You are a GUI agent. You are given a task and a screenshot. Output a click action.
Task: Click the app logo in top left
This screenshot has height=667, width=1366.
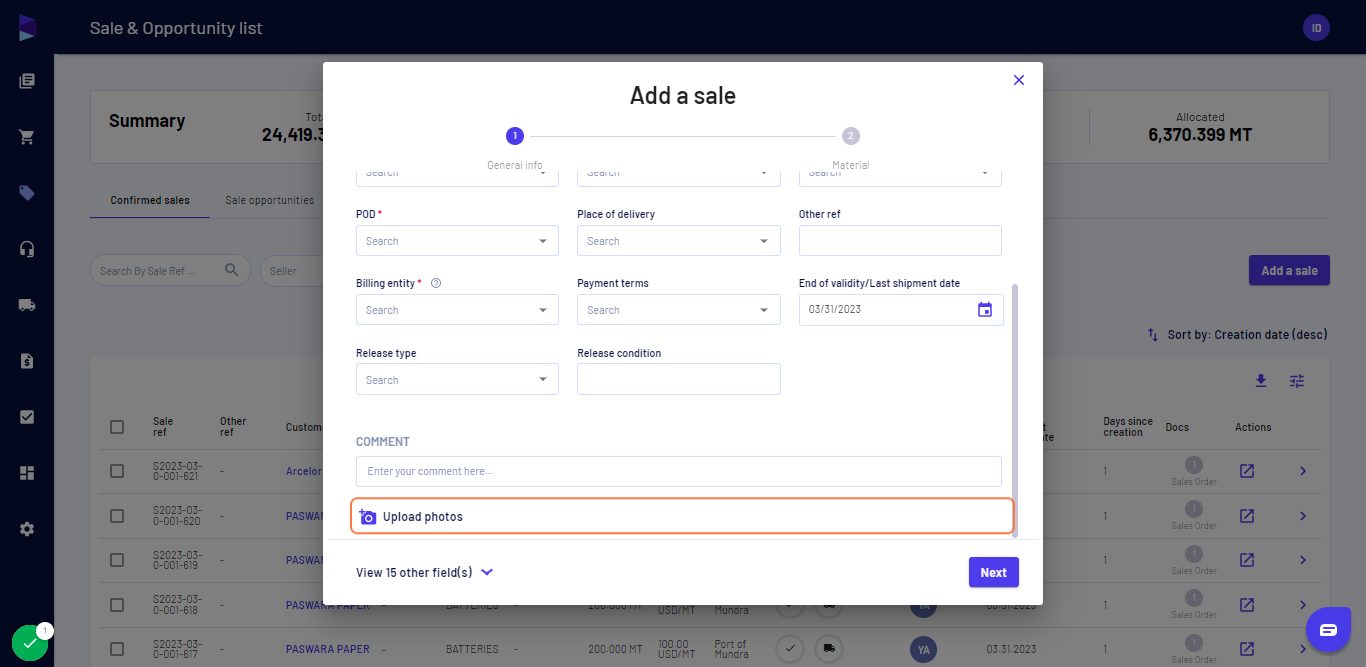[27, 28]
